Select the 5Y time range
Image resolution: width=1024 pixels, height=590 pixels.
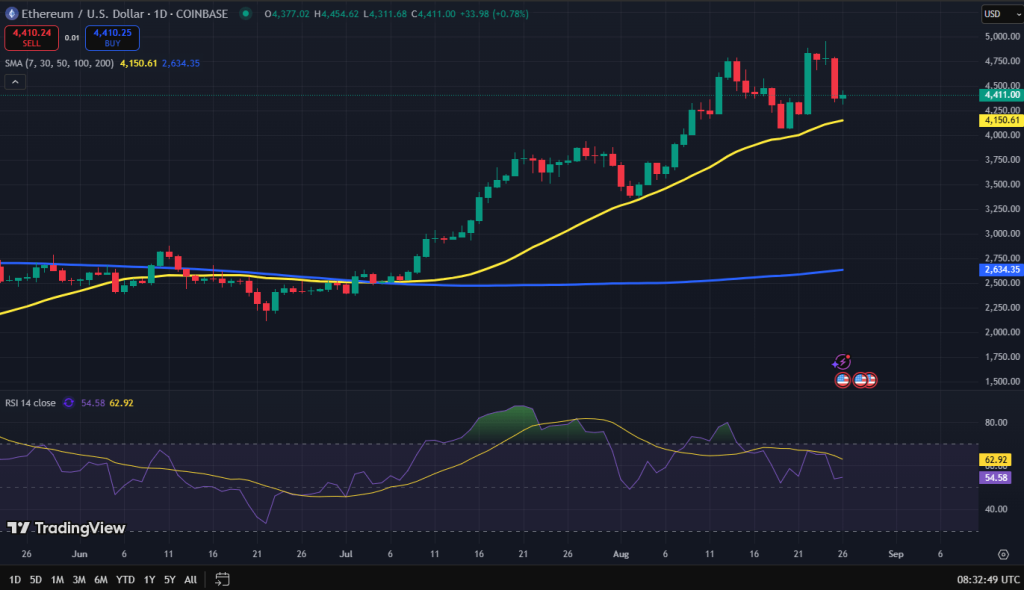[x=170, y=580]
